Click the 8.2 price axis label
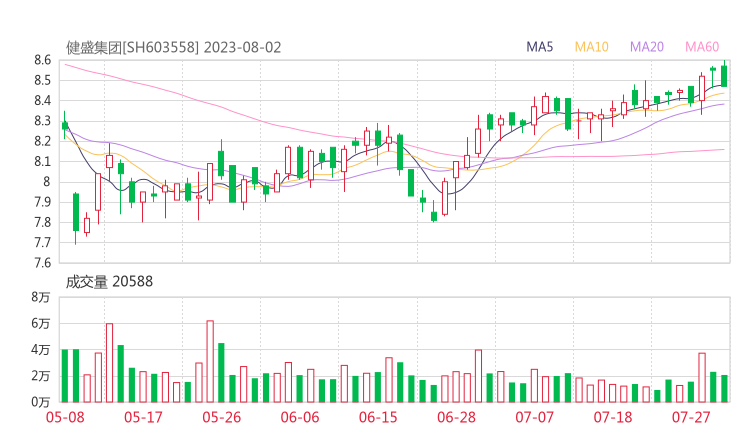740x440 pixels. click(x=42, y=141)
